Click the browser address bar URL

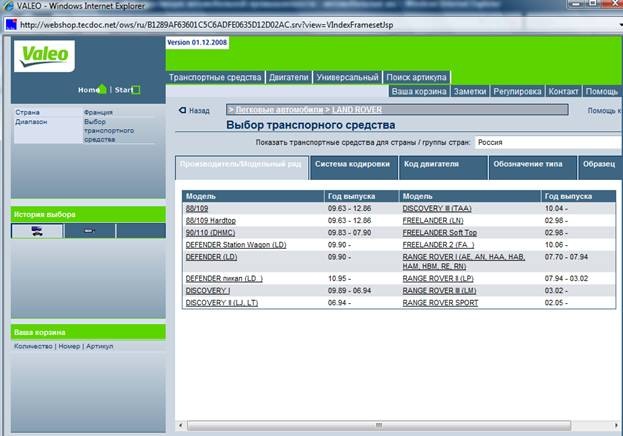[207, 25]
